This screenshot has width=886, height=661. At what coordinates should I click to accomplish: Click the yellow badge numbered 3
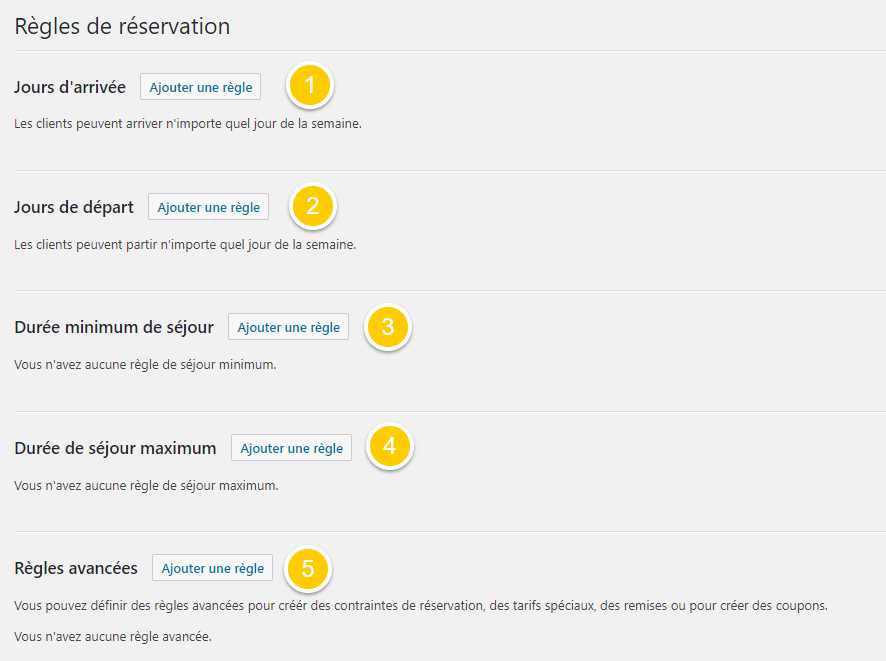[x=388, y=327]
